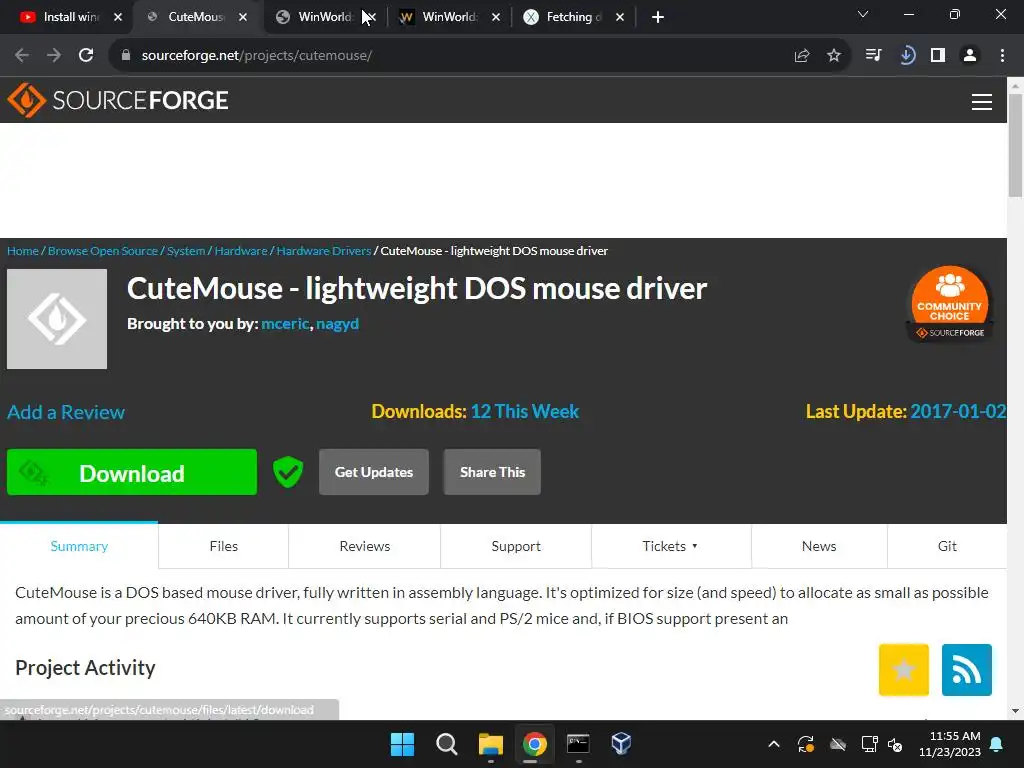
Task: Open the Windows Start button
Action: (x=402, y=744)
